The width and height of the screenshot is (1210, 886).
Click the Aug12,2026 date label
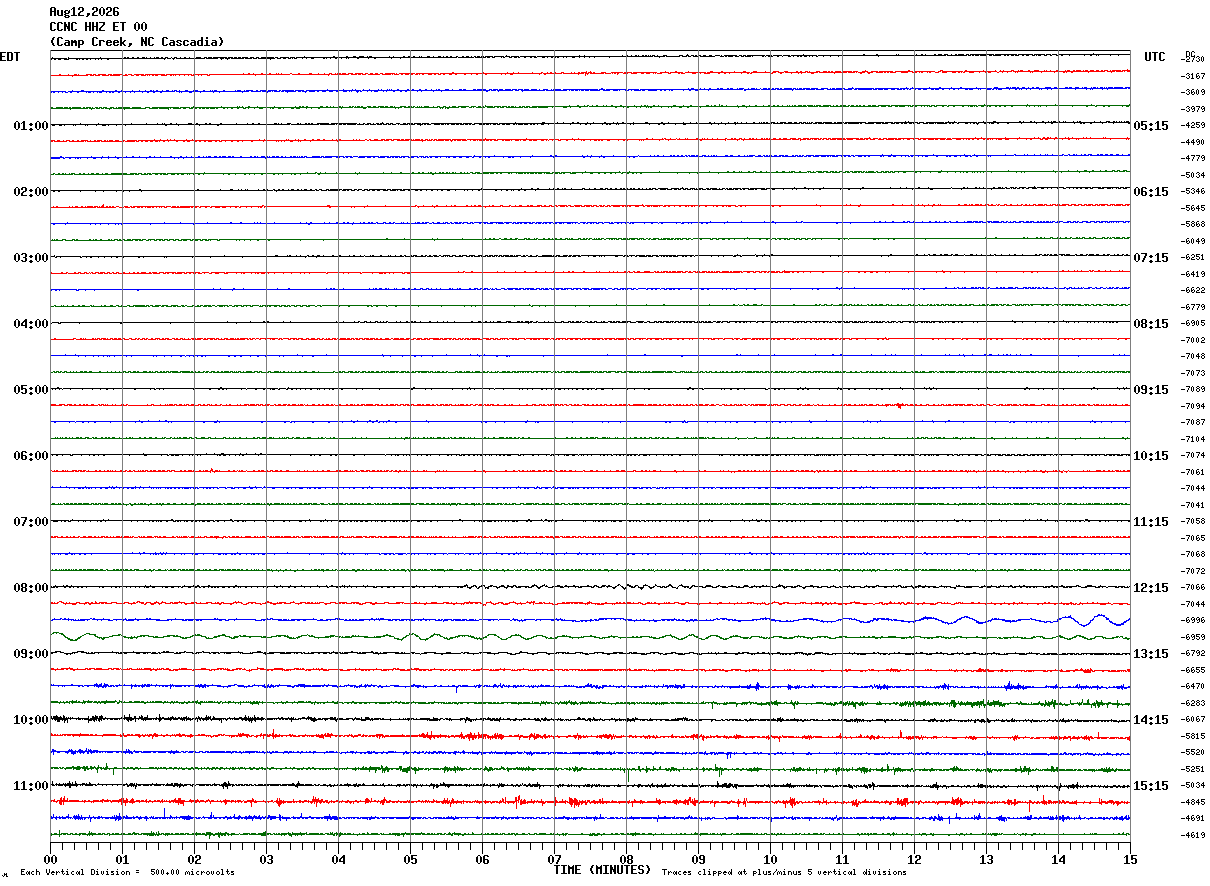tap(84, 12)
